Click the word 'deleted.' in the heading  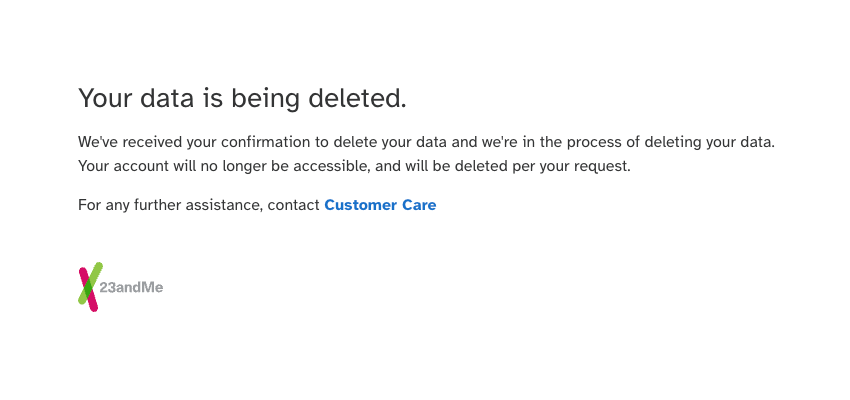click(357, 99)
